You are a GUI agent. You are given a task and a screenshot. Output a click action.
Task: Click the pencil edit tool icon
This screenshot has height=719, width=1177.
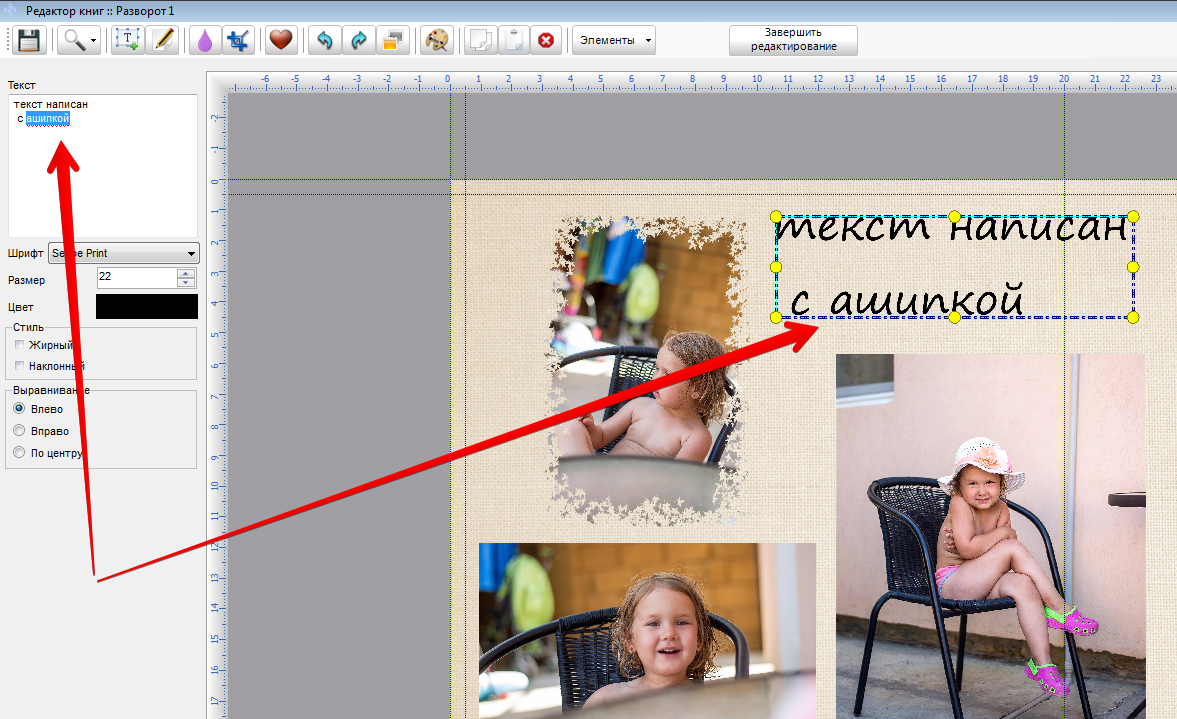point(162,40)
